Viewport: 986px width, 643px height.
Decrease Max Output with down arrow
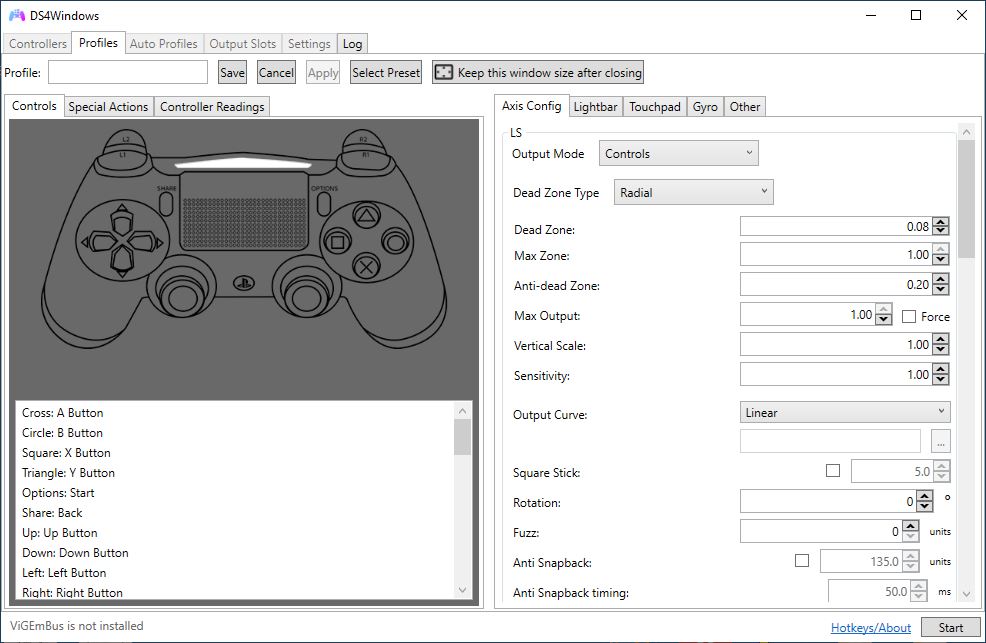pos(884,319)
